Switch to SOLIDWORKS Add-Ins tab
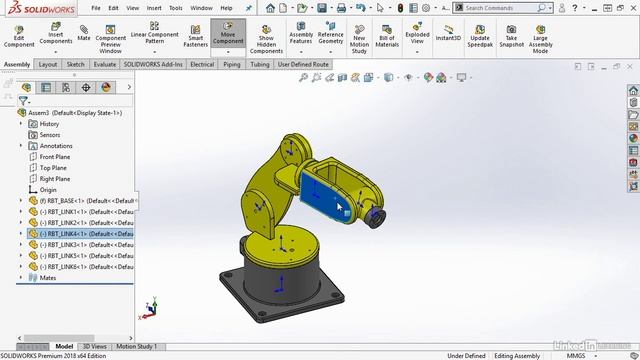Screen dimensions: 640x360 click(153, 64)
